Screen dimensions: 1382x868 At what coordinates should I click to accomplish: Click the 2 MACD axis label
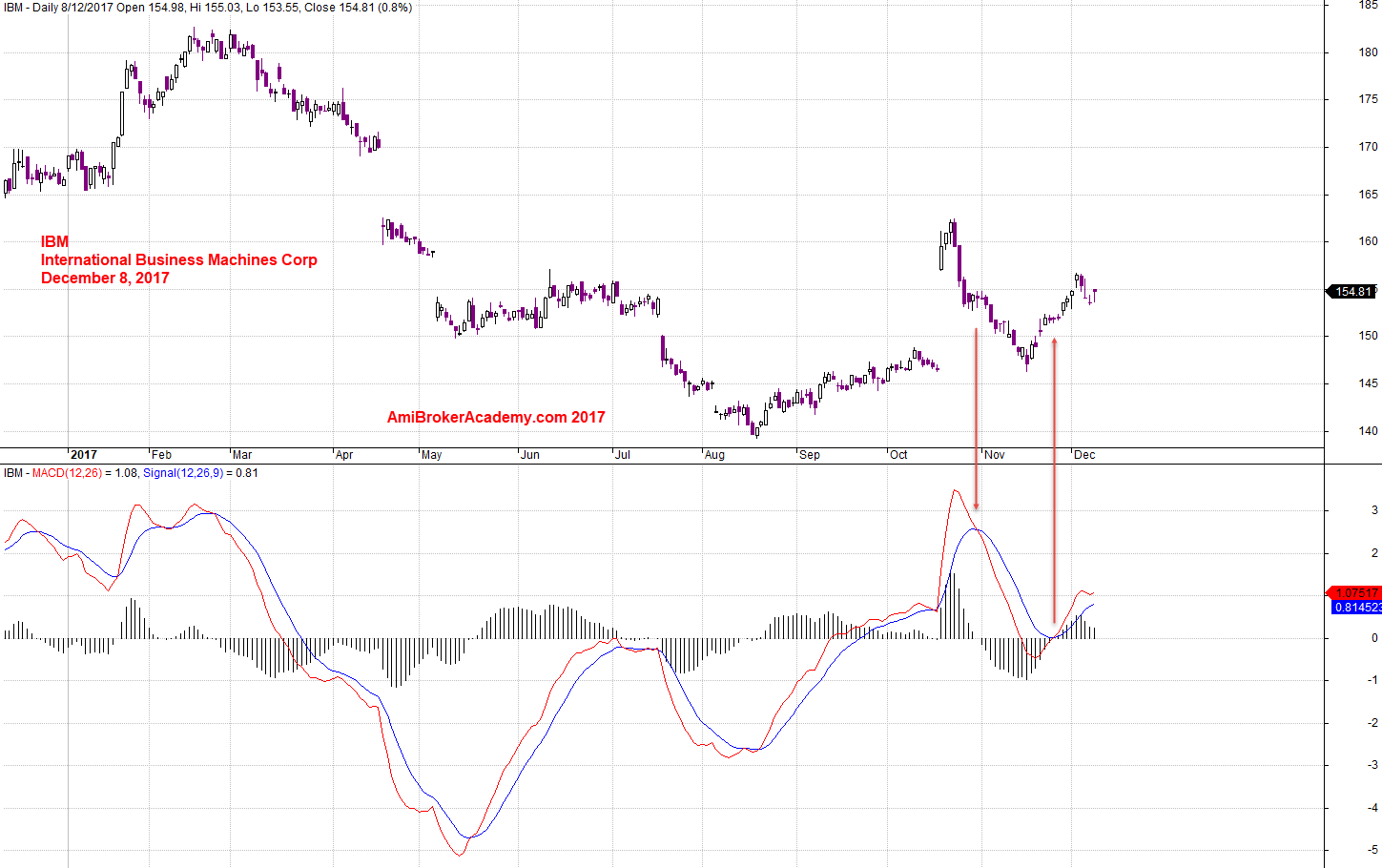point(1374,553)
